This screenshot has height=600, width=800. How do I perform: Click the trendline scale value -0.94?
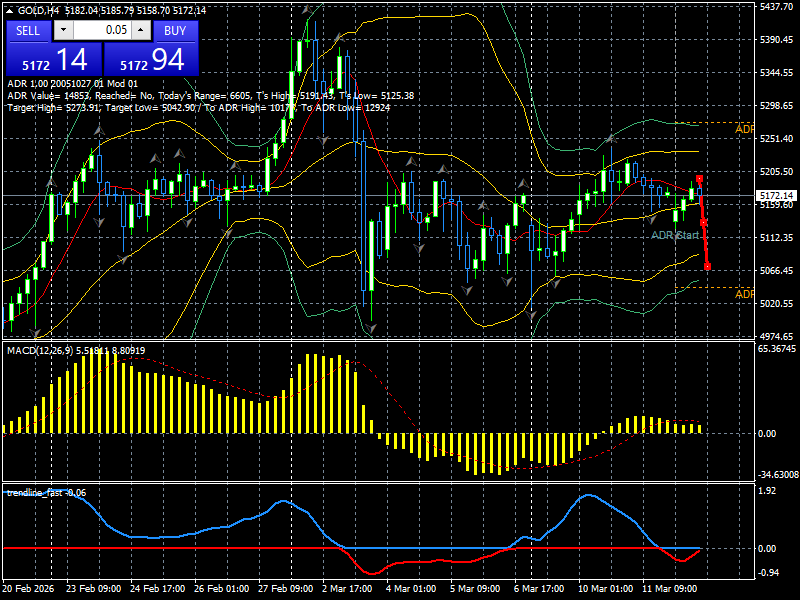coord(769,572)
